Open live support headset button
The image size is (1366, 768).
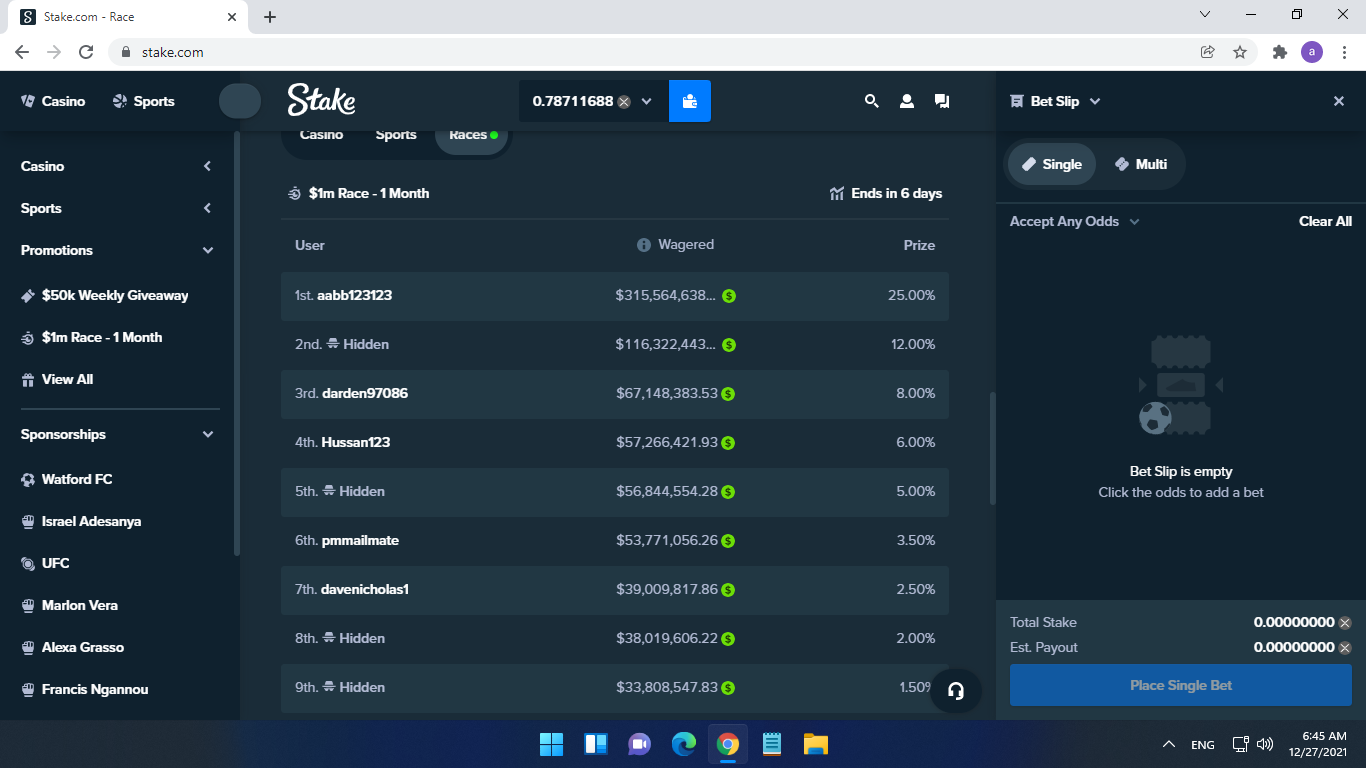pyautogui.click(x=955, y=691)
